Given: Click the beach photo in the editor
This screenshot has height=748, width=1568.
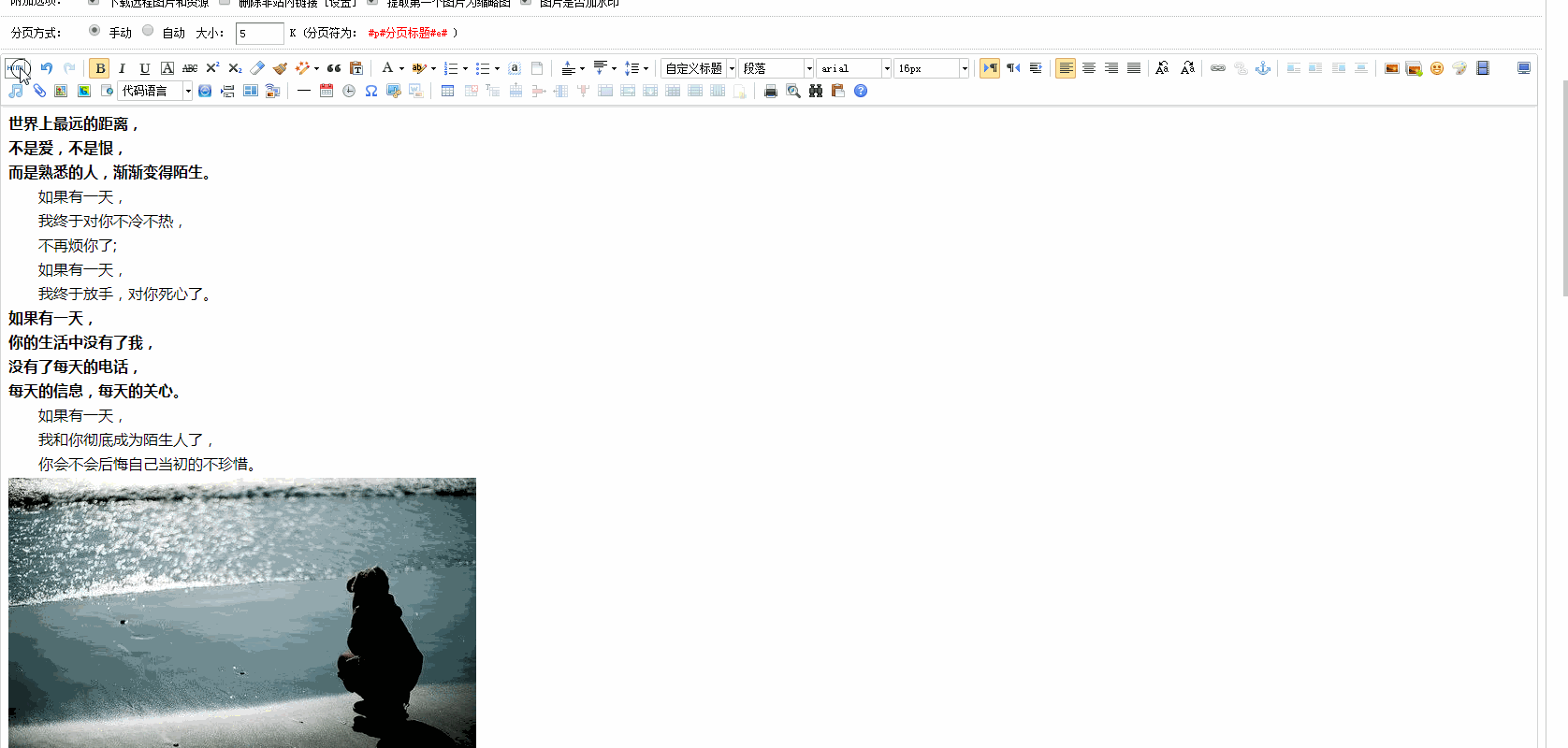Looking at the screenshot, I should pos(242,612).
